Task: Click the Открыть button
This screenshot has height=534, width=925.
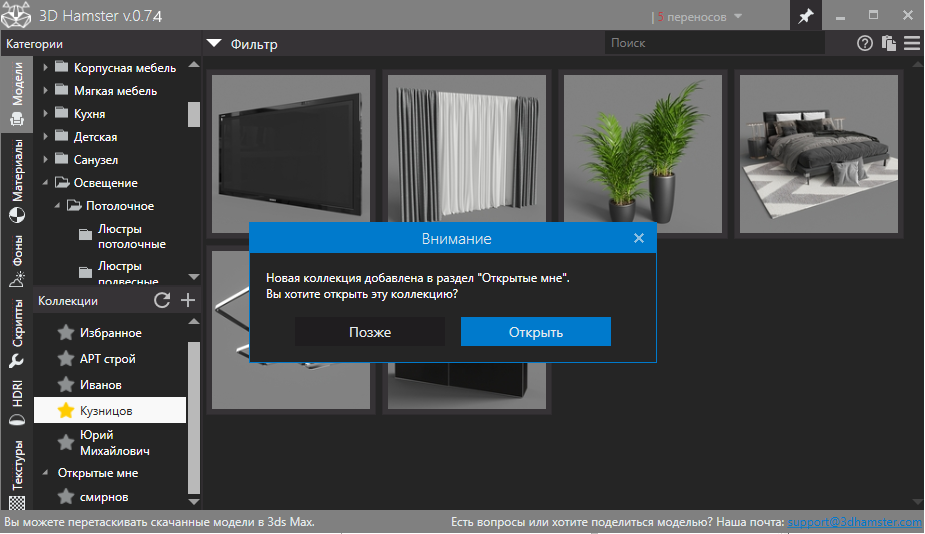Action: click(536, 332)
